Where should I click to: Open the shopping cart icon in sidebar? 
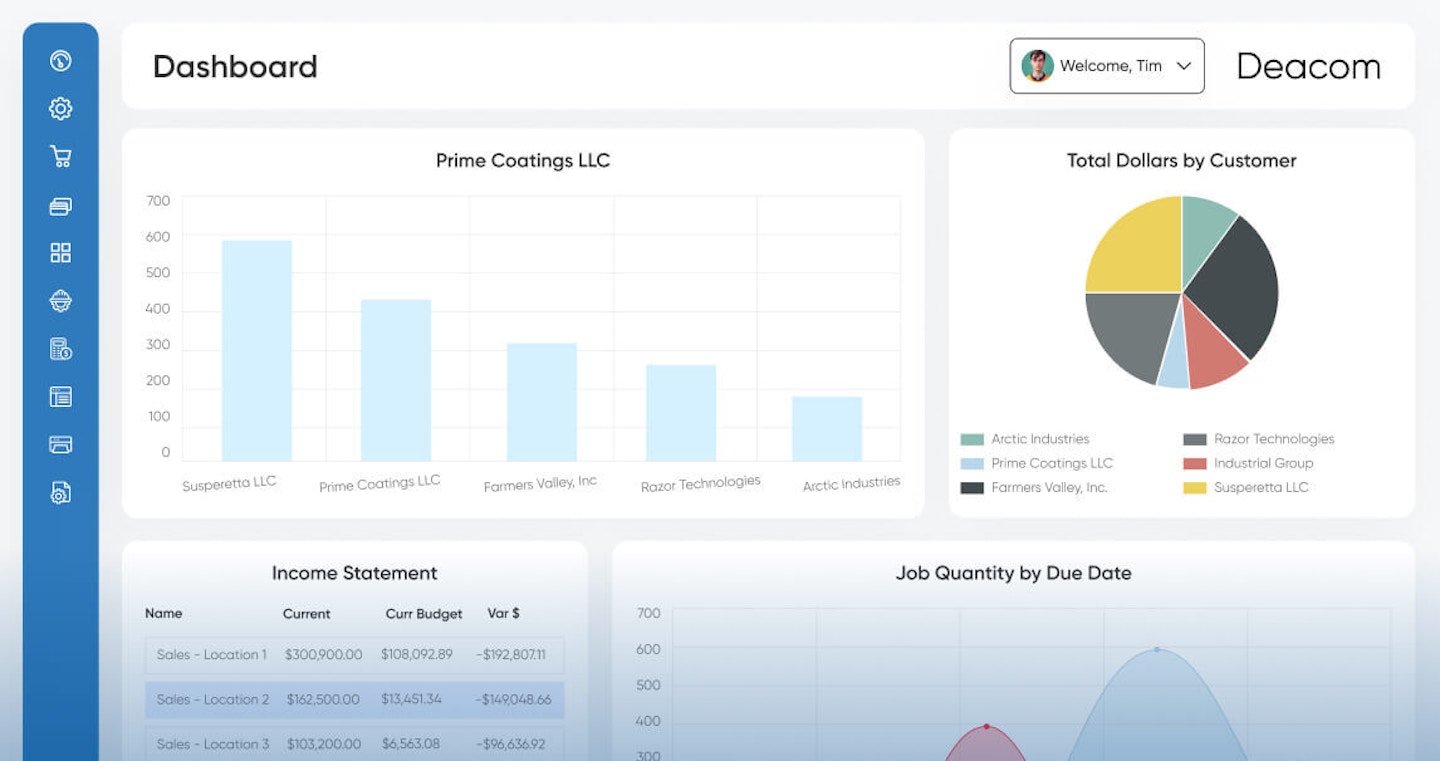[61, 157]
